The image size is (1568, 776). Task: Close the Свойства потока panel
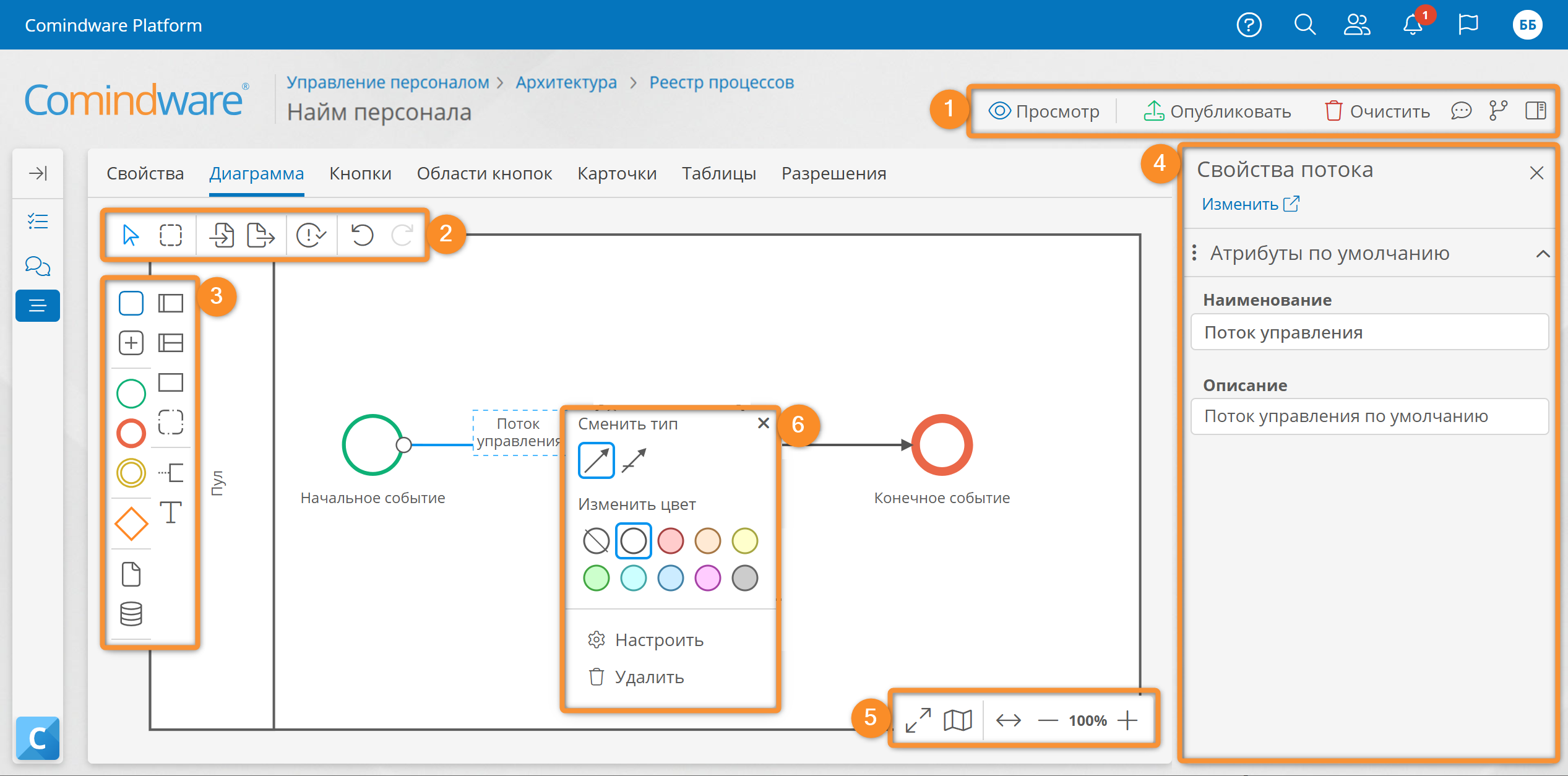pyautogui.click(x=1536, y=173)
